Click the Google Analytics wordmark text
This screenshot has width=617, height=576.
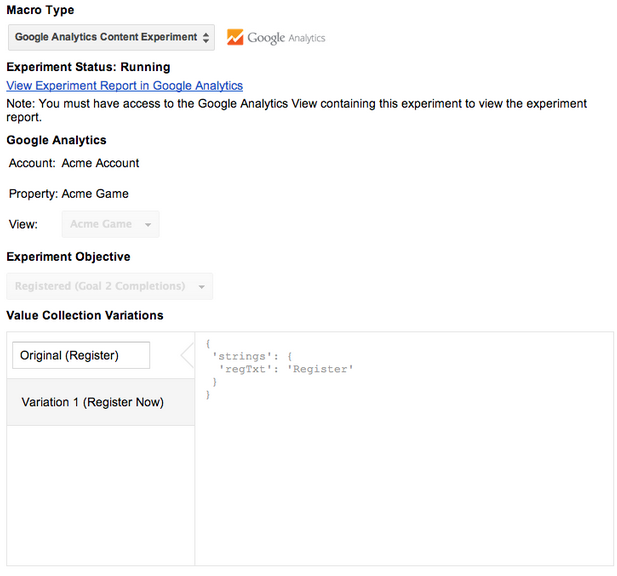[286, 38]
